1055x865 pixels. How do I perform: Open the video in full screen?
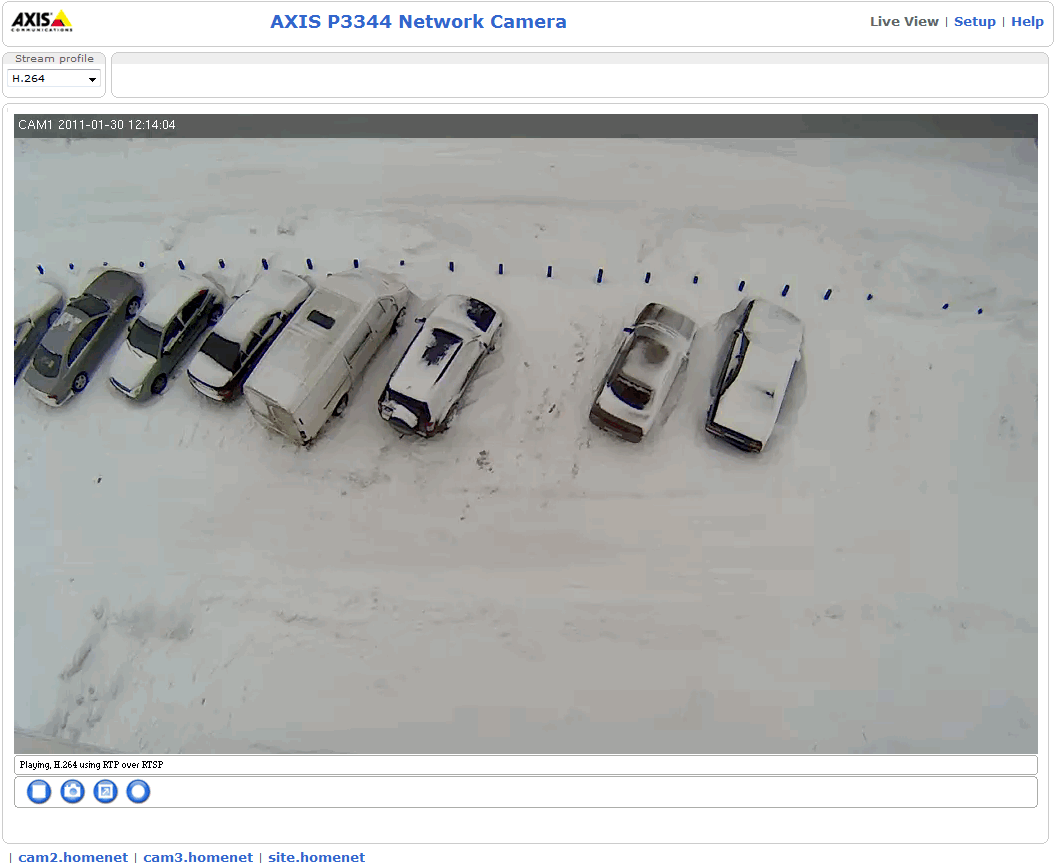(105, 792)
